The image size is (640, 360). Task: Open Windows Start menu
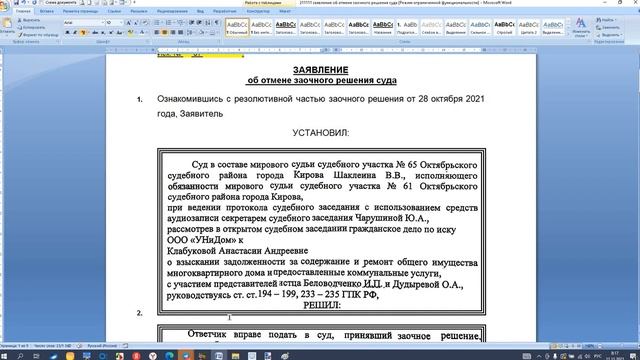(x=3, y=356)
